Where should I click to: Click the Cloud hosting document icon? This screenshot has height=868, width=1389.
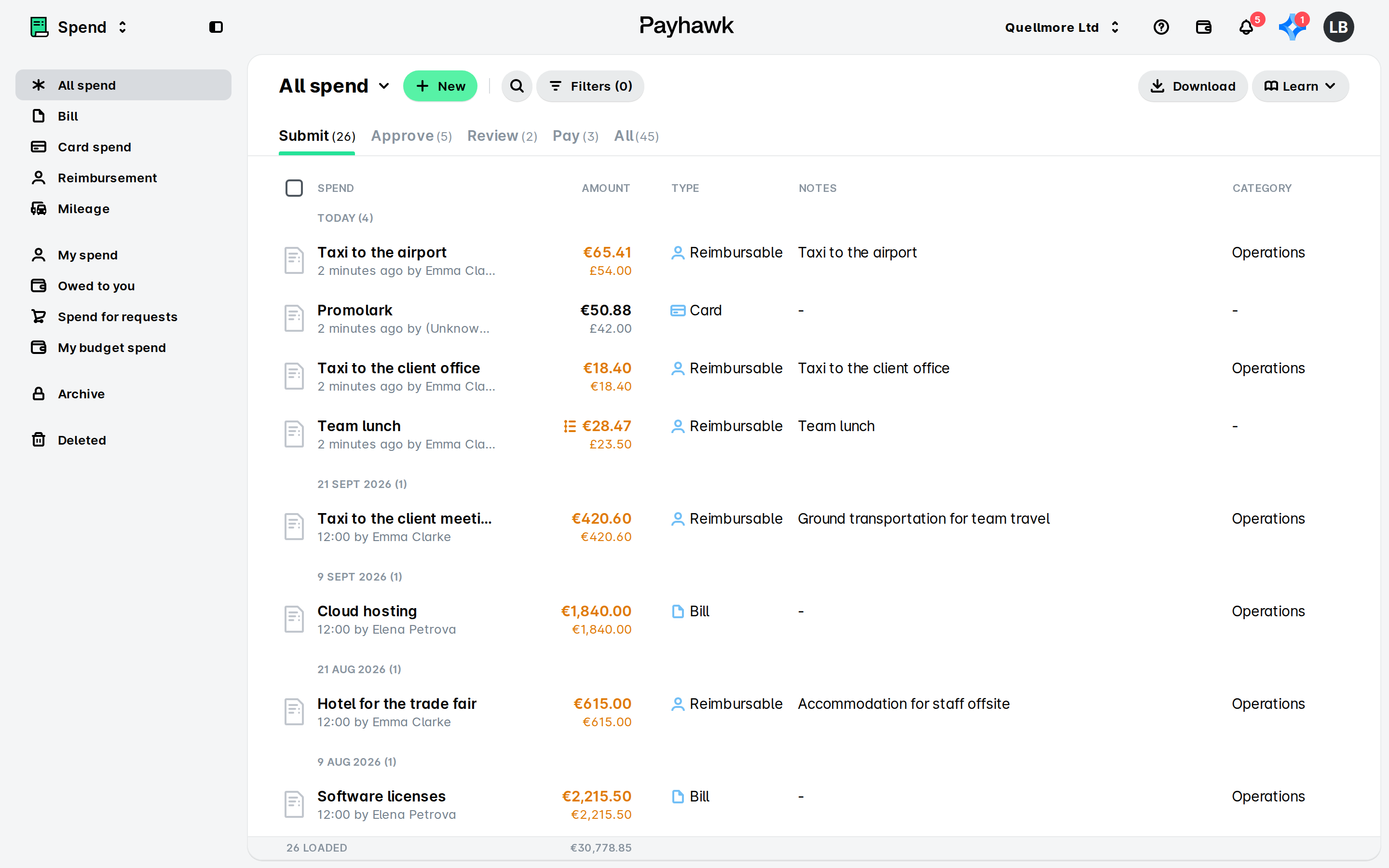294,620
